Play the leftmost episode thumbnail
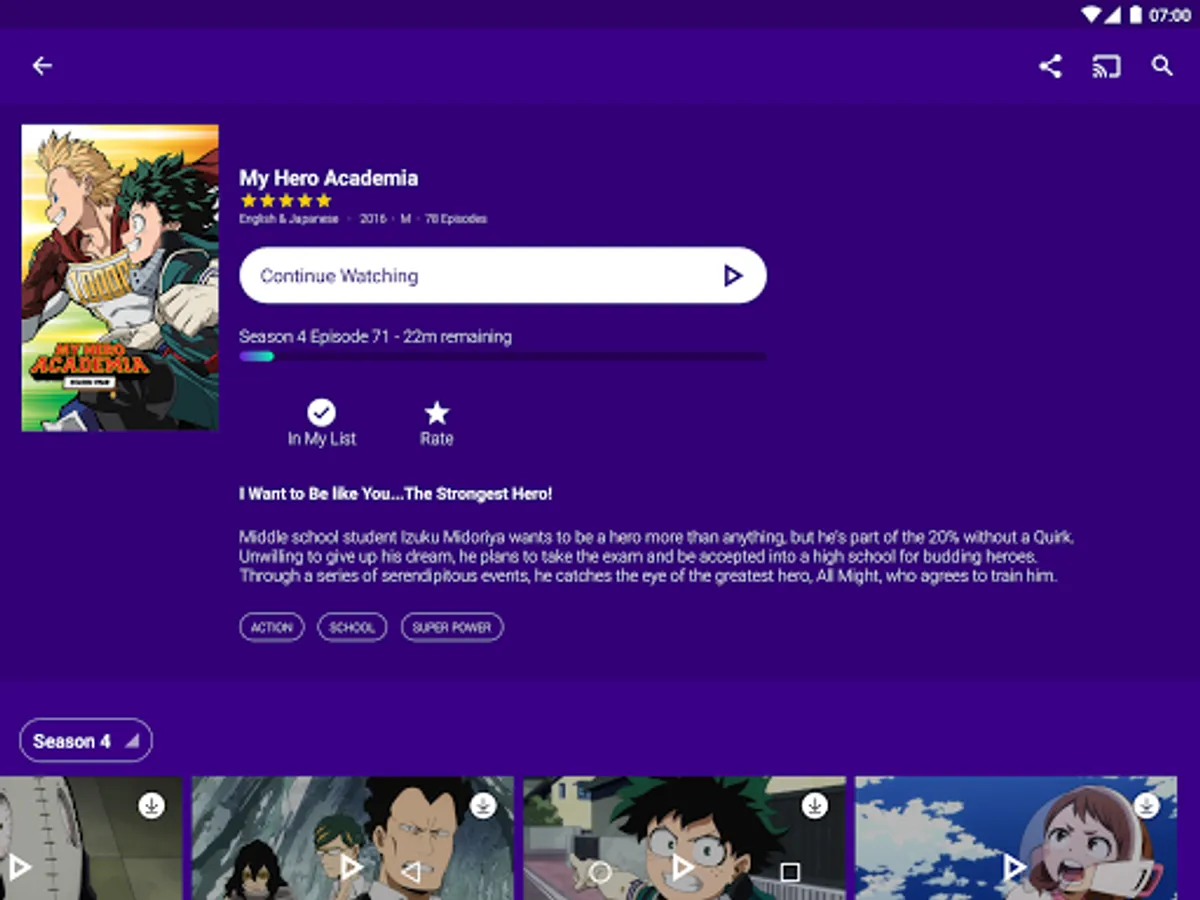Viewport: 1200px width, 900px height. (x=20, y=867)
